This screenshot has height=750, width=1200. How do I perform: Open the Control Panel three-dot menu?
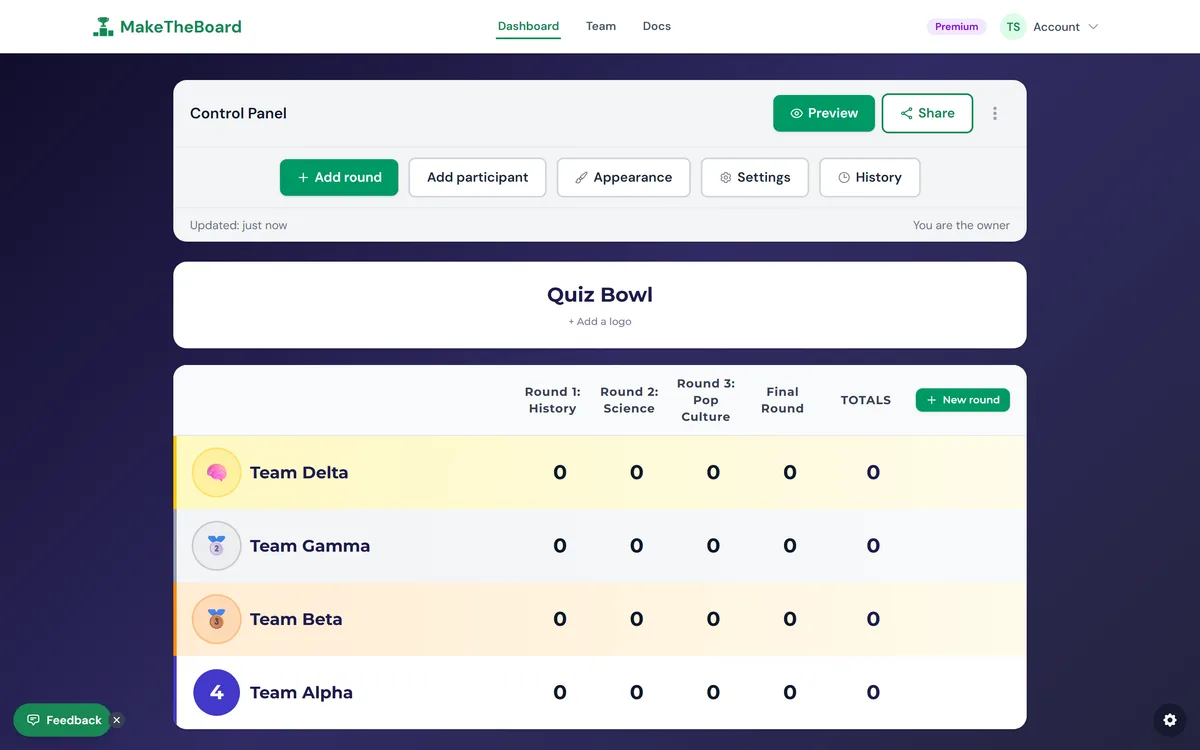(995, 113)
